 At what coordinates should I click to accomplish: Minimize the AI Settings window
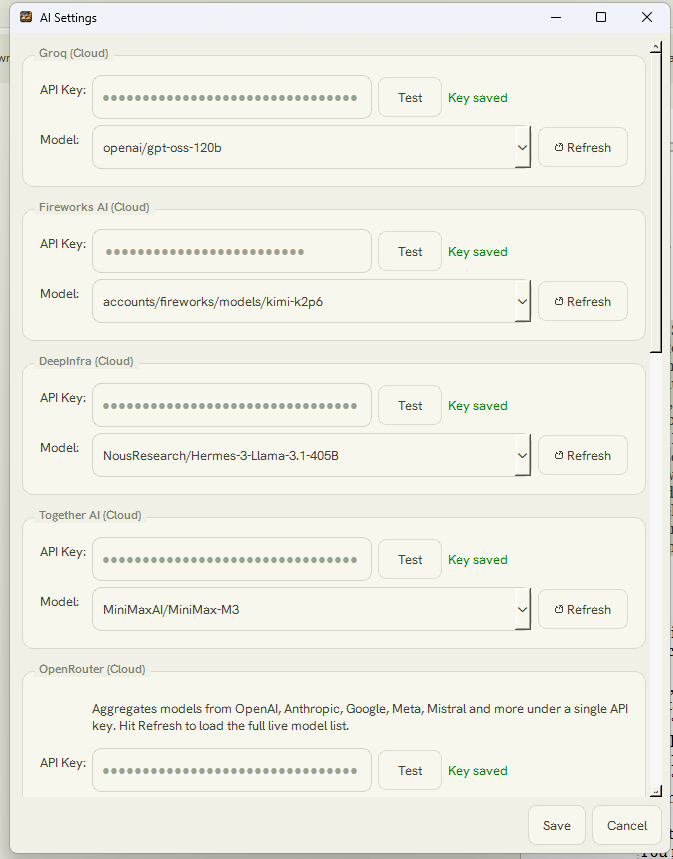tap(556, 17)
